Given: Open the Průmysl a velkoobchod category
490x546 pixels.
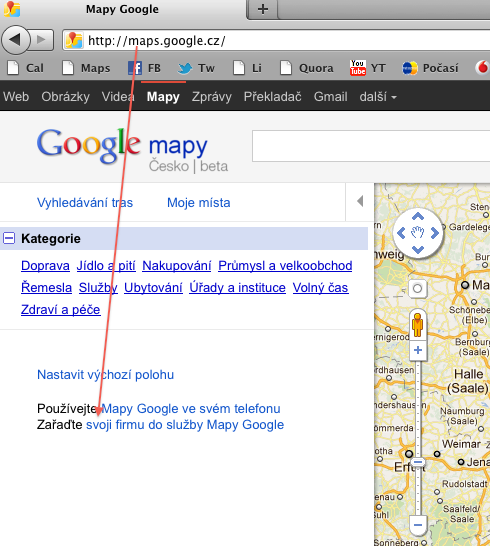Looking at the screenshot, I should tap(285, 266).
